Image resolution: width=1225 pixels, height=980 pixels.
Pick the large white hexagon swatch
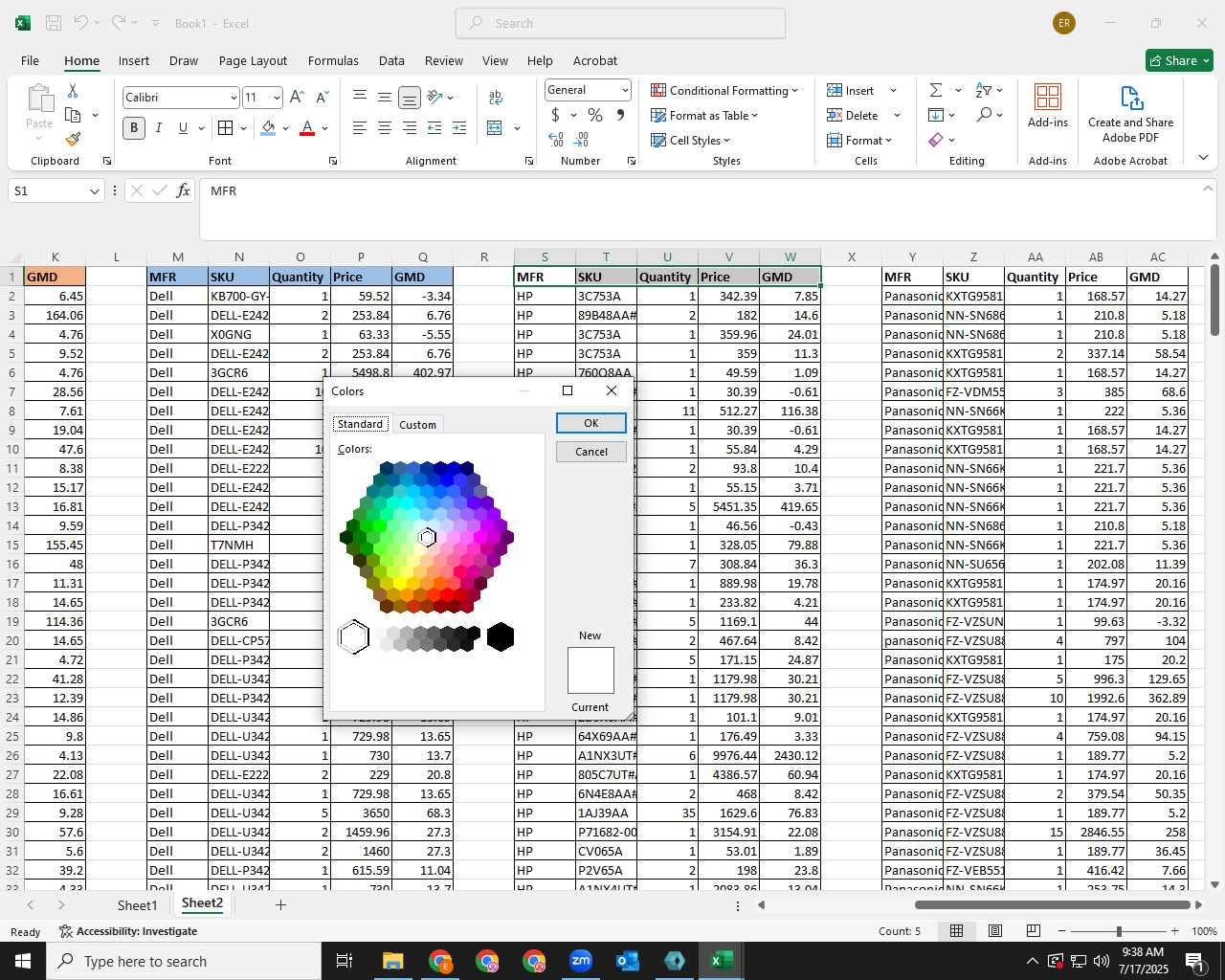(354, 637)
